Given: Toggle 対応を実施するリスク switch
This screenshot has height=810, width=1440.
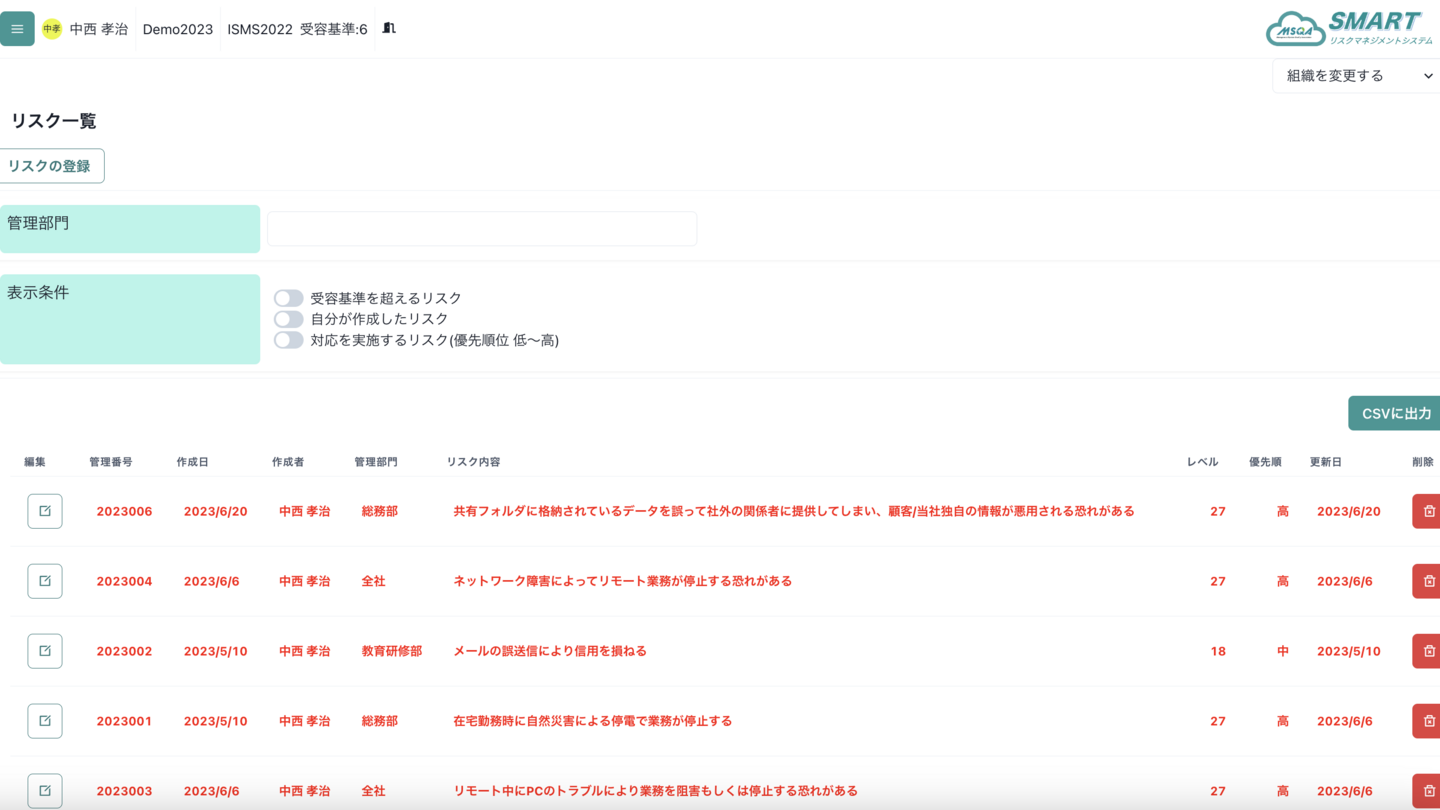Looking at the screenshot, I should [289, 340].
